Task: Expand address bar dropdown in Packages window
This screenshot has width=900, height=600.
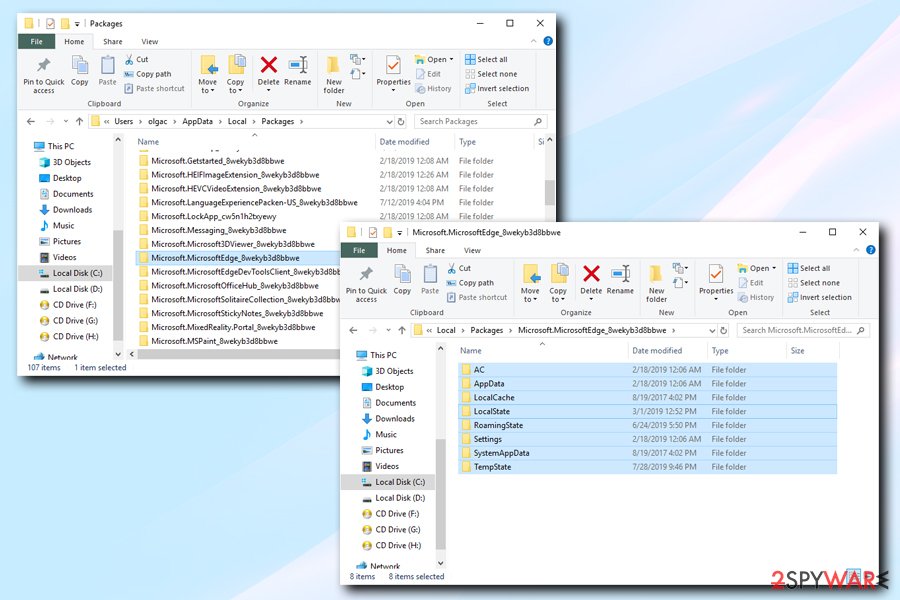Action: click(x=390, y=122)
